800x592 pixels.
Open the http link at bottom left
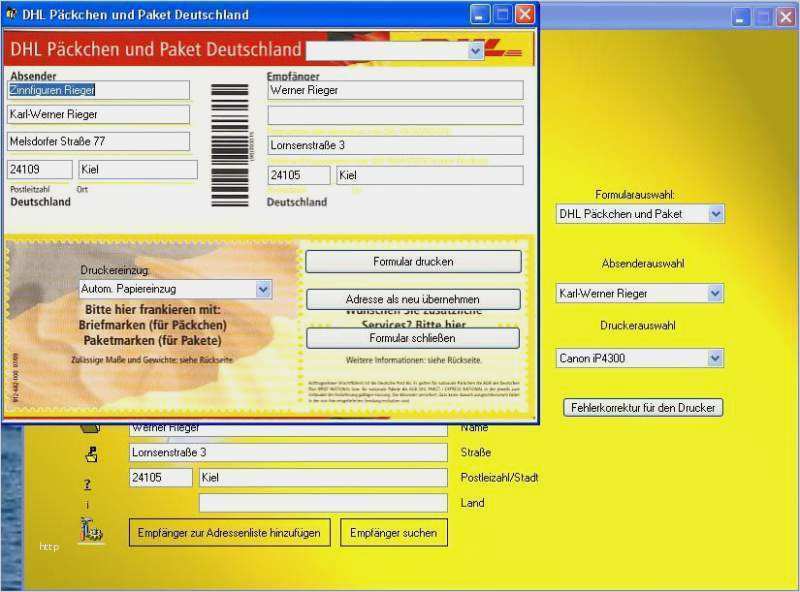(x=49, y=547)
